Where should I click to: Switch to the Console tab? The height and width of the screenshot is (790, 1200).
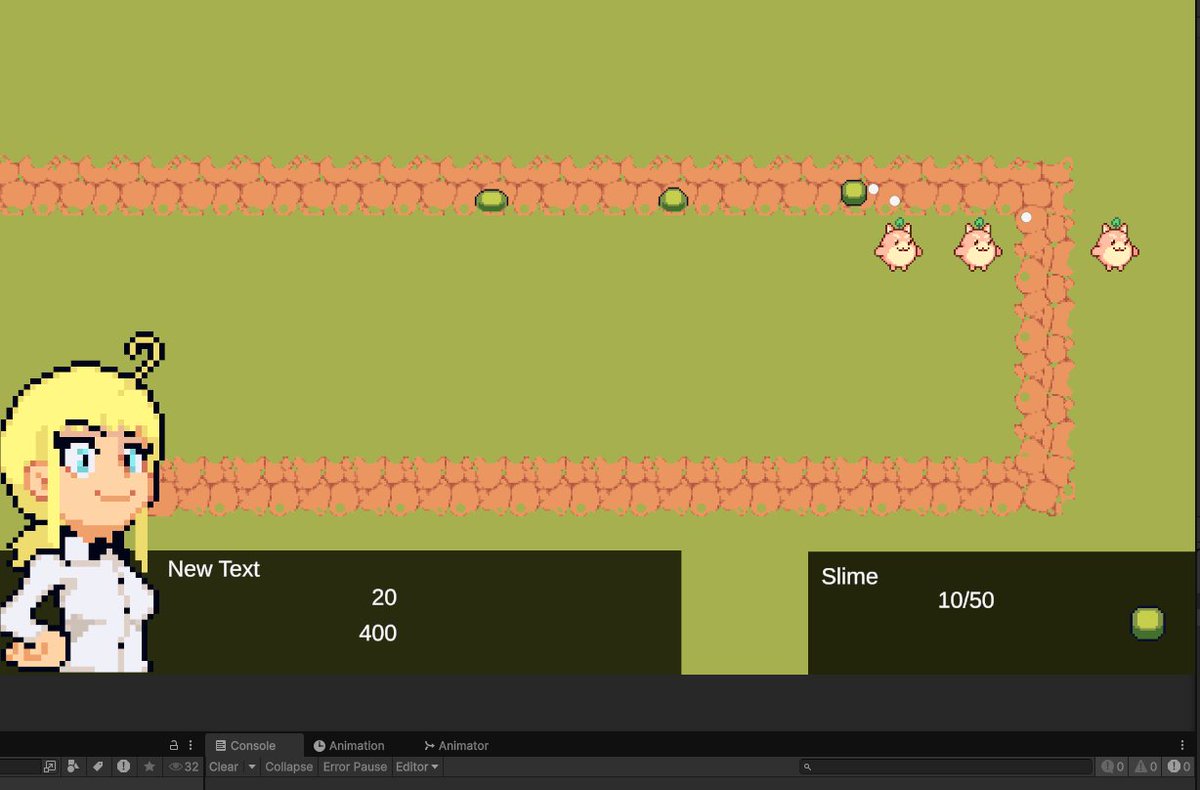pyautogui.click(x=254, y=745)
